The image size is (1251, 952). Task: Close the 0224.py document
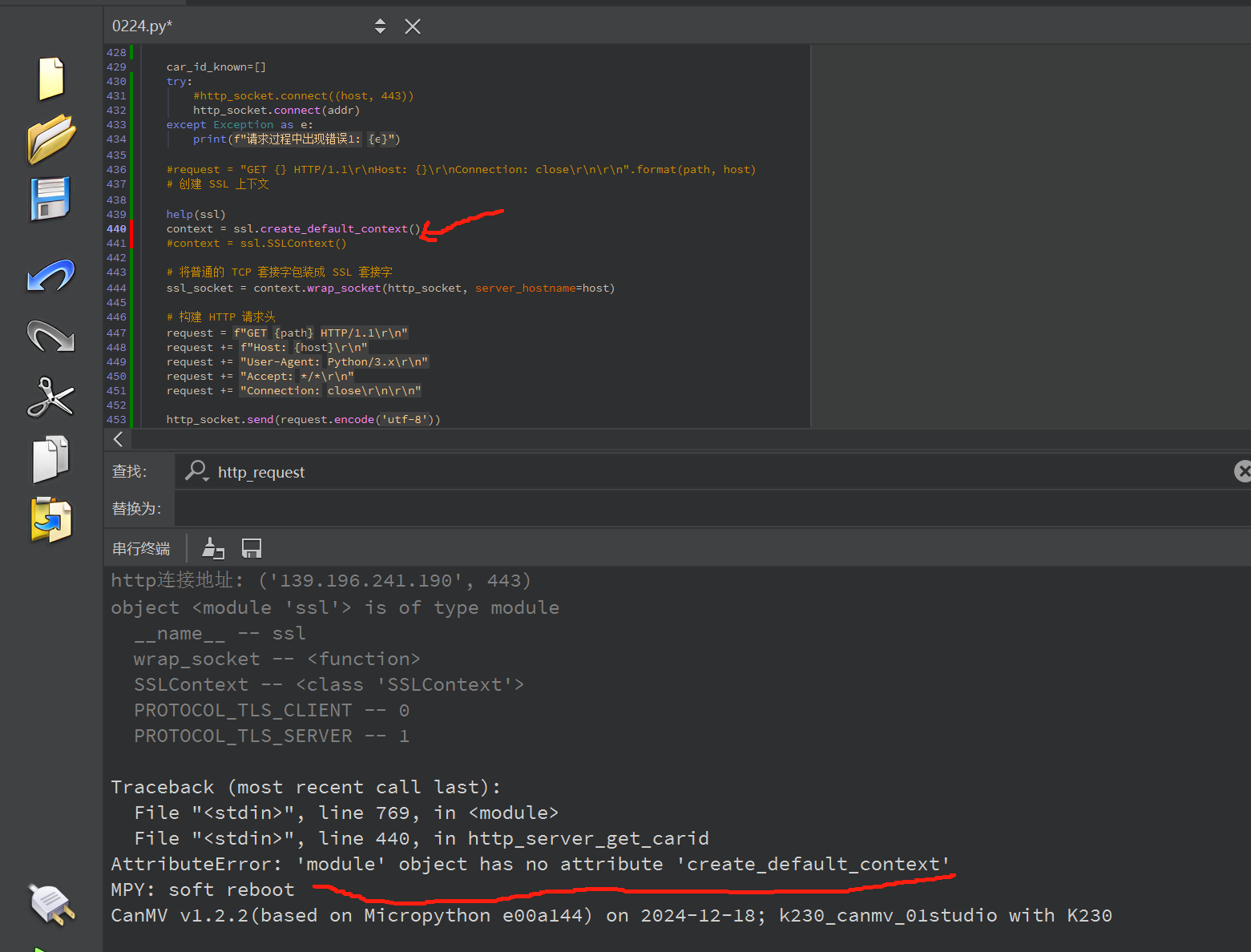(x=413, y=26)
